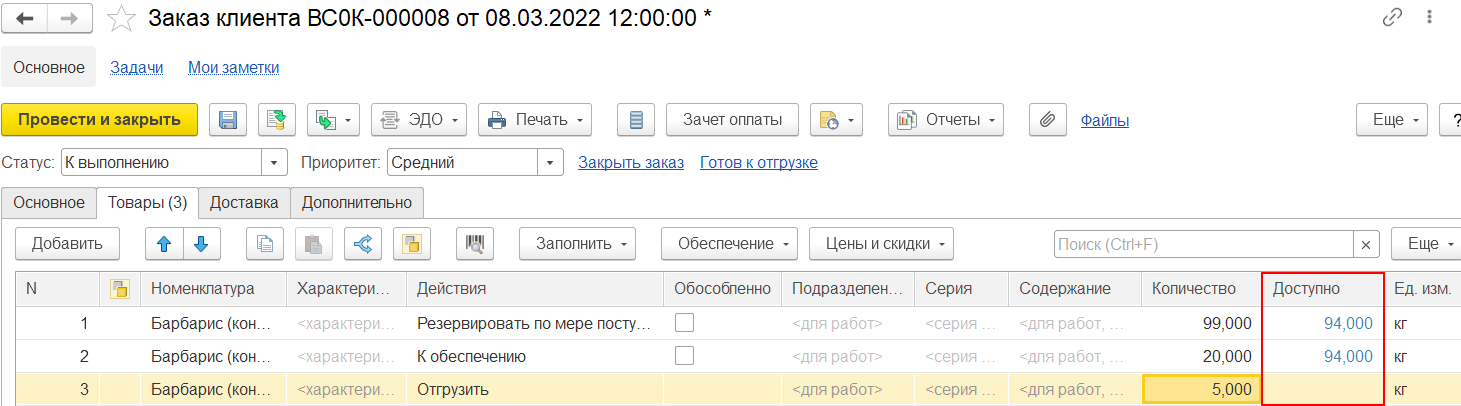The width and height of the screenshot is (1461, 406).
Task: Open document structure list icon
Action: coord(636,120)
